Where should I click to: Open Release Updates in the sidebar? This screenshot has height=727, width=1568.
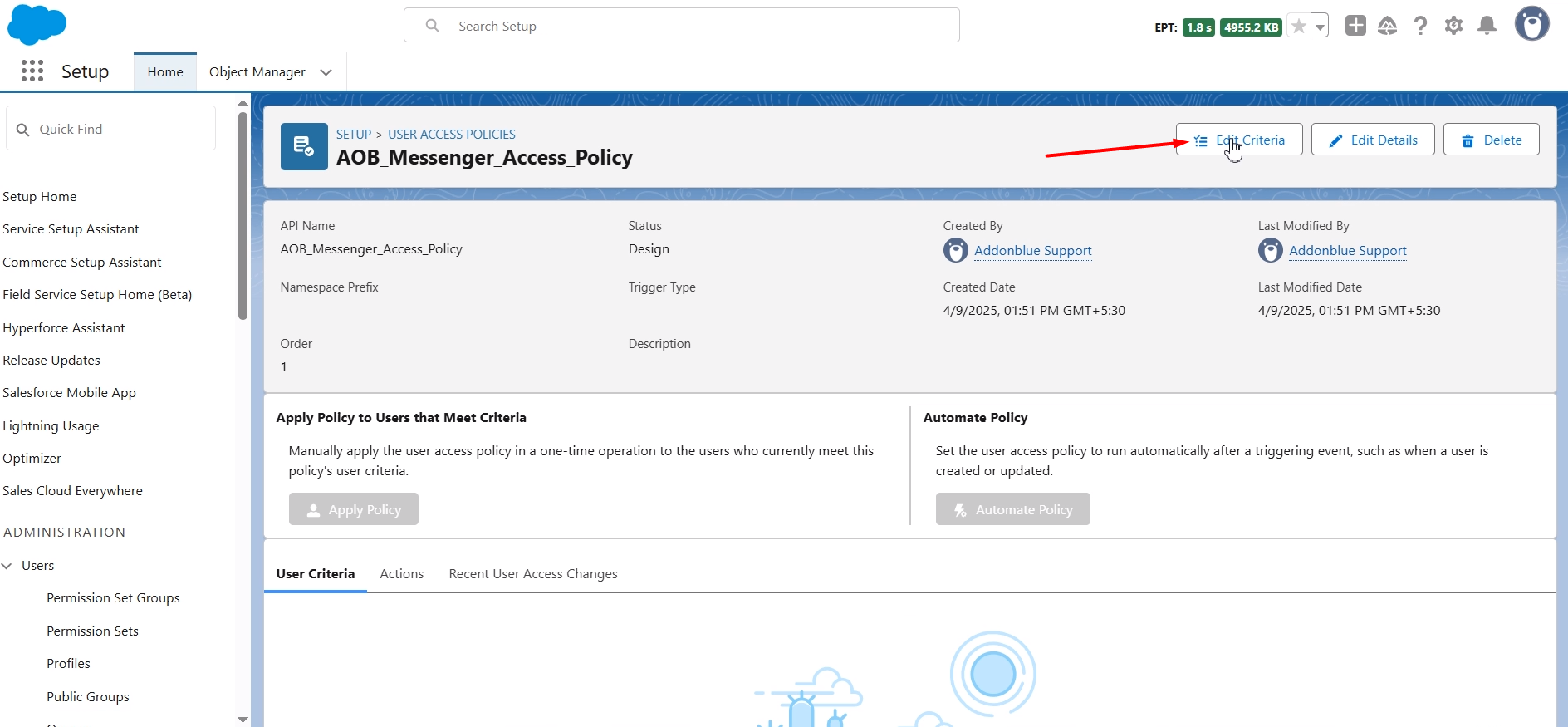coord(51,361)
